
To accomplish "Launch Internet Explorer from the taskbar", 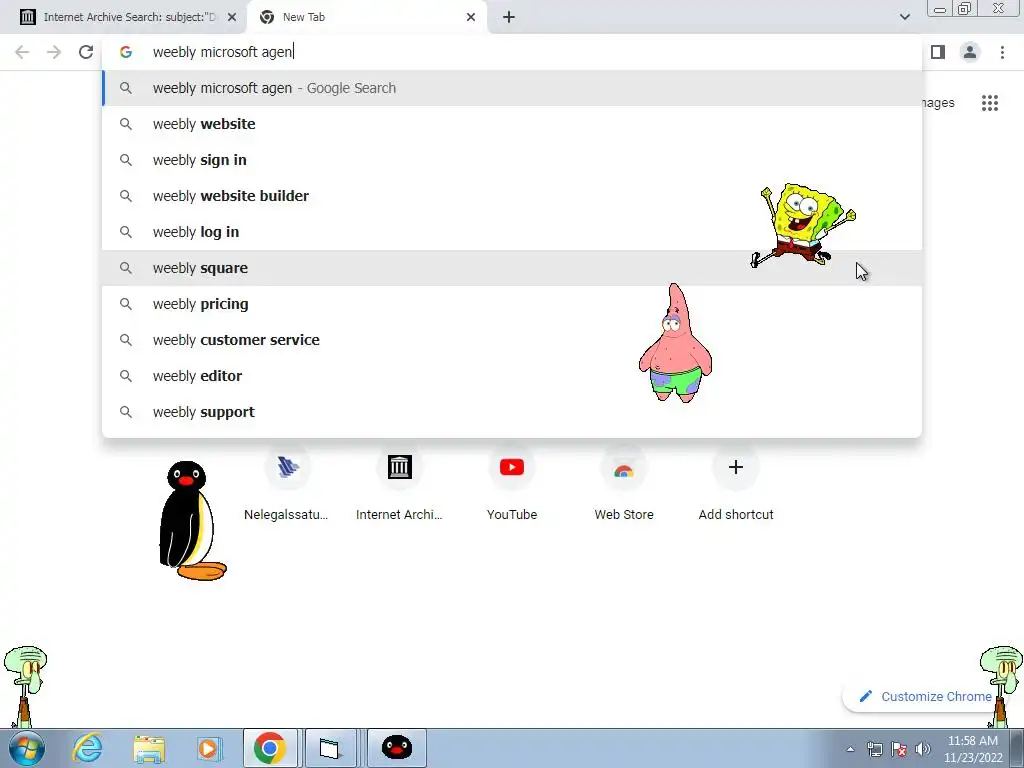I will [x=87, y=748].
